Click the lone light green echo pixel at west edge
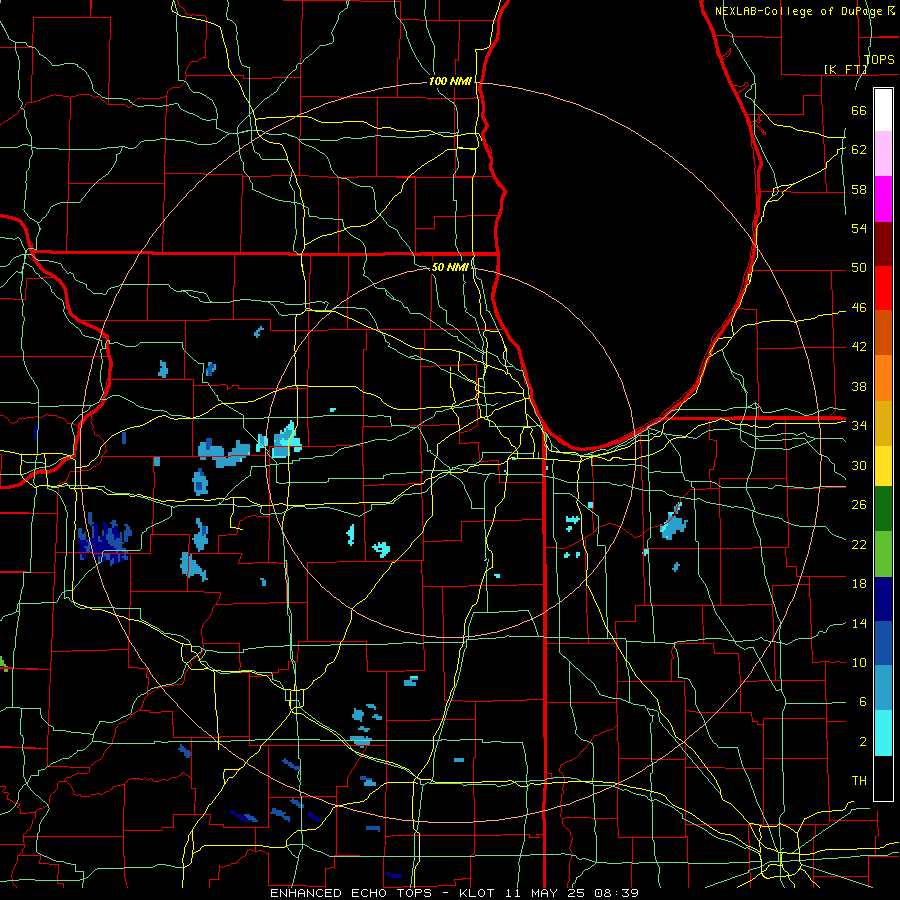The height and width of the screenshot is (900, 900). (x=3, y=663)
